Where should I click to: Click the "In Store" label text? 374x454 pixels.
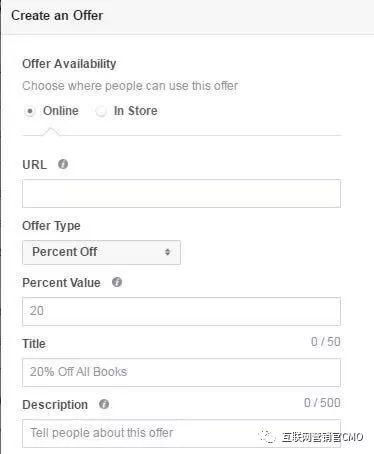coord(135,111)
